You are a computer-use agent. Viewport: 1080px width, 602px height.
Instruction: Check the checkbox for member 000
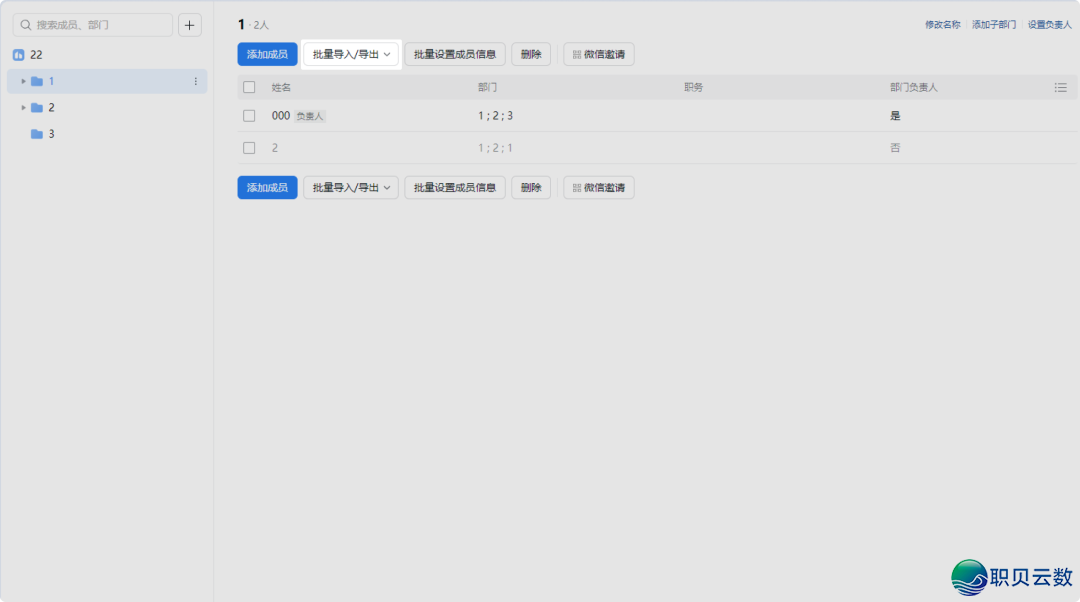click(249, 116)
